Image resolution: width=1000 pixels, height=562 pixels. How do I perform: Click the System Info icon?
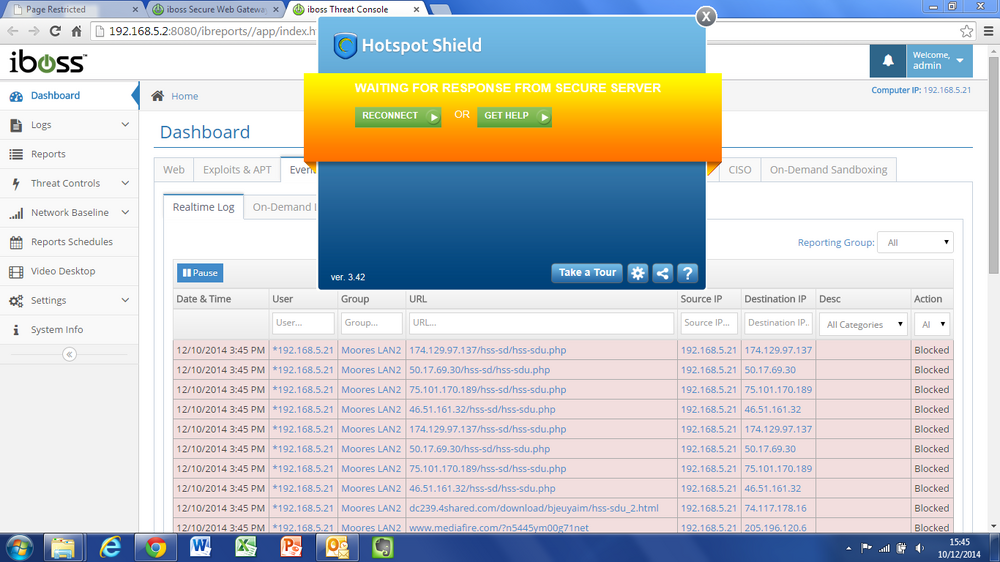(16, 330)
